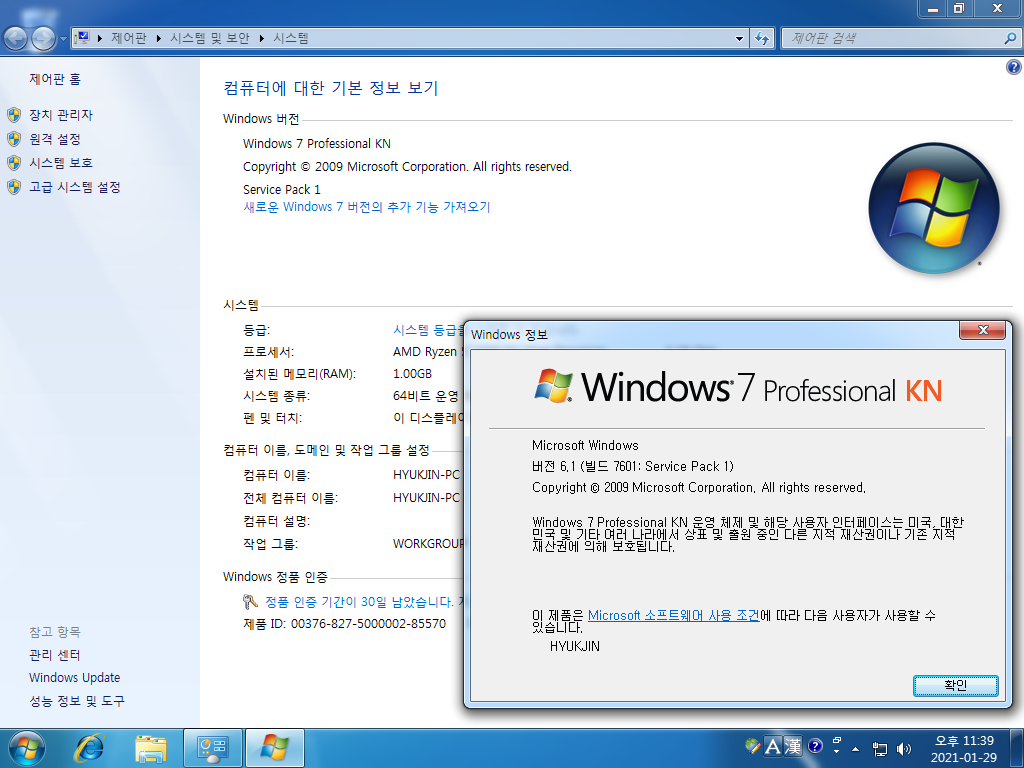Close the Windows 정보 dialog with X
The width and height of the screenshot is (1024, 768).
coord(982,330)
